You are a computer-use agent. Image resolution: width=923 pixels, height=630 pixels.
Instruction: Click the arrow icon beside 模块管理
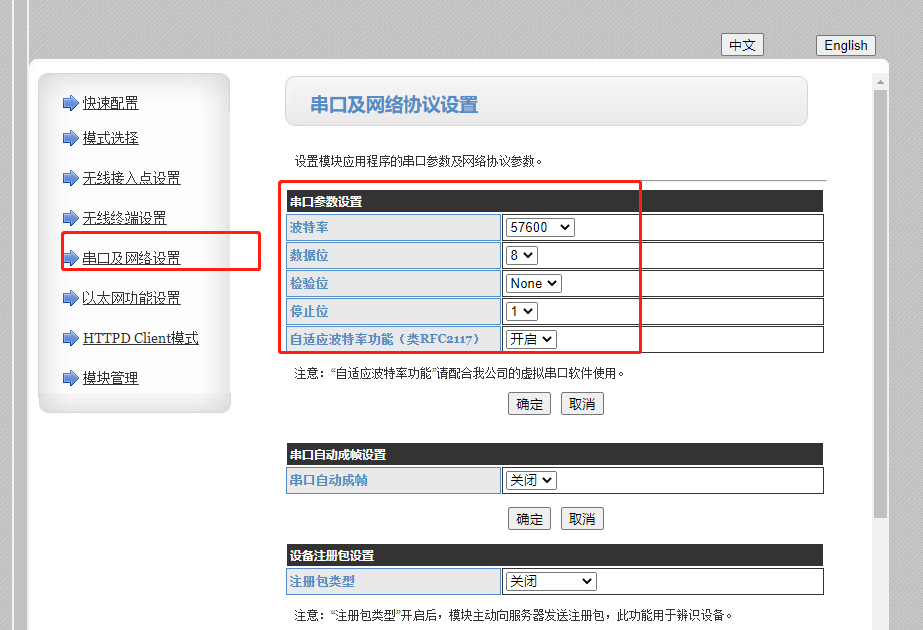point(70,378)
